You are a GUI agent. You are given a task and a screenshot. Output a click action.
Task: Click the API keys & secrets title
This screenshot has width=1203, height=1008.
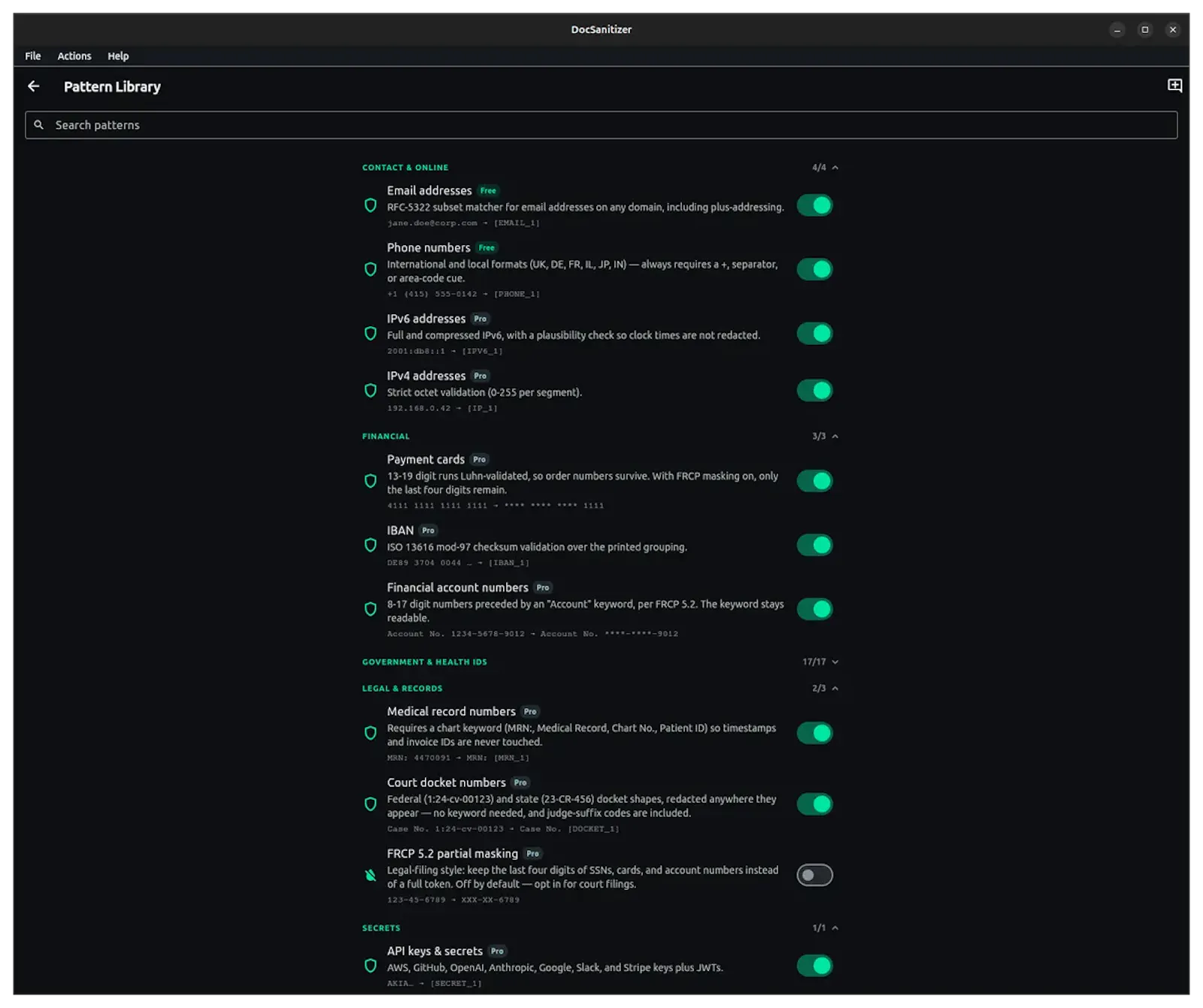click(x=435, y=952)
